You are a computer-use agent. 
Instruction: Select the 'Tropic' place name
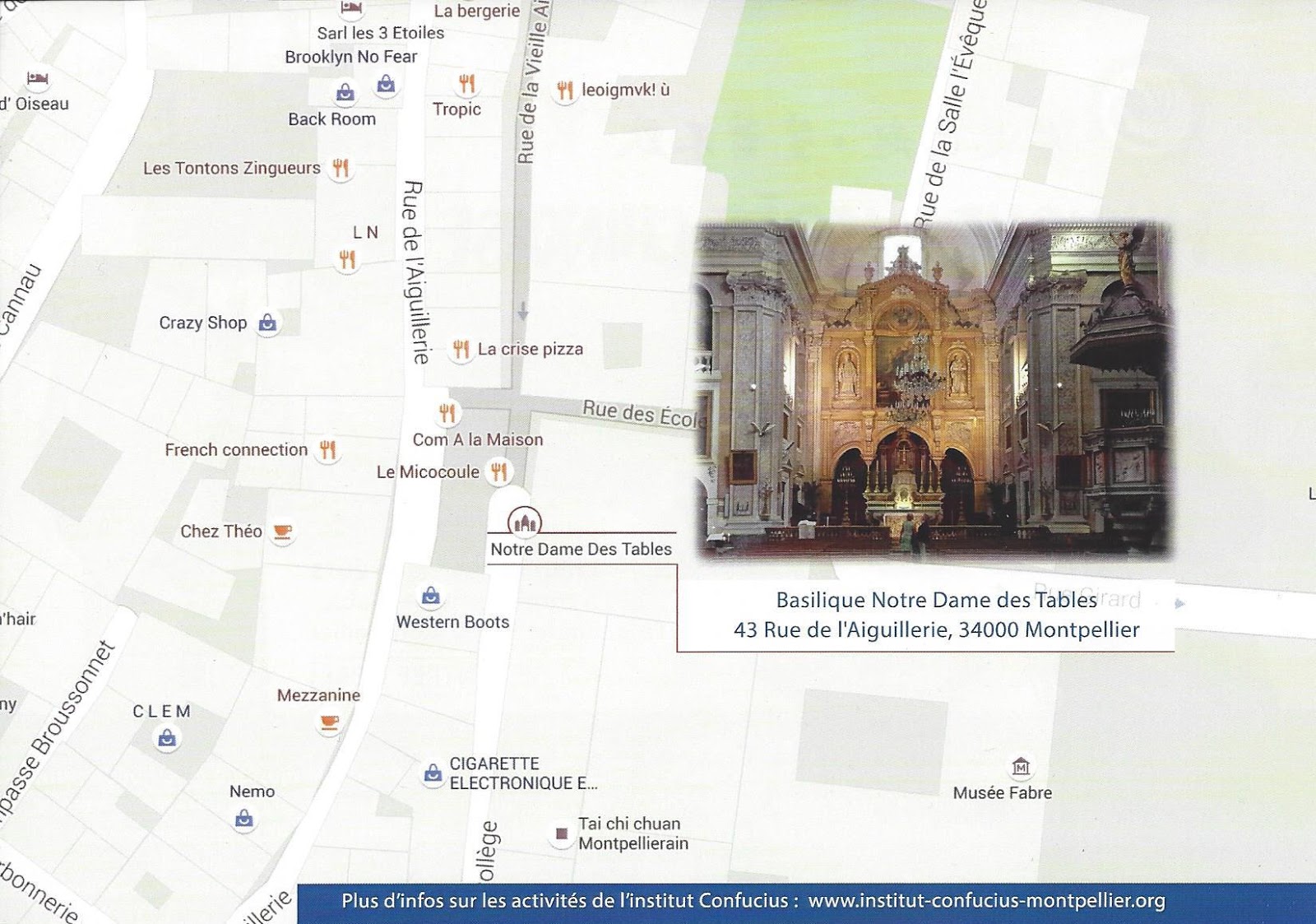[x=457, y=109]
